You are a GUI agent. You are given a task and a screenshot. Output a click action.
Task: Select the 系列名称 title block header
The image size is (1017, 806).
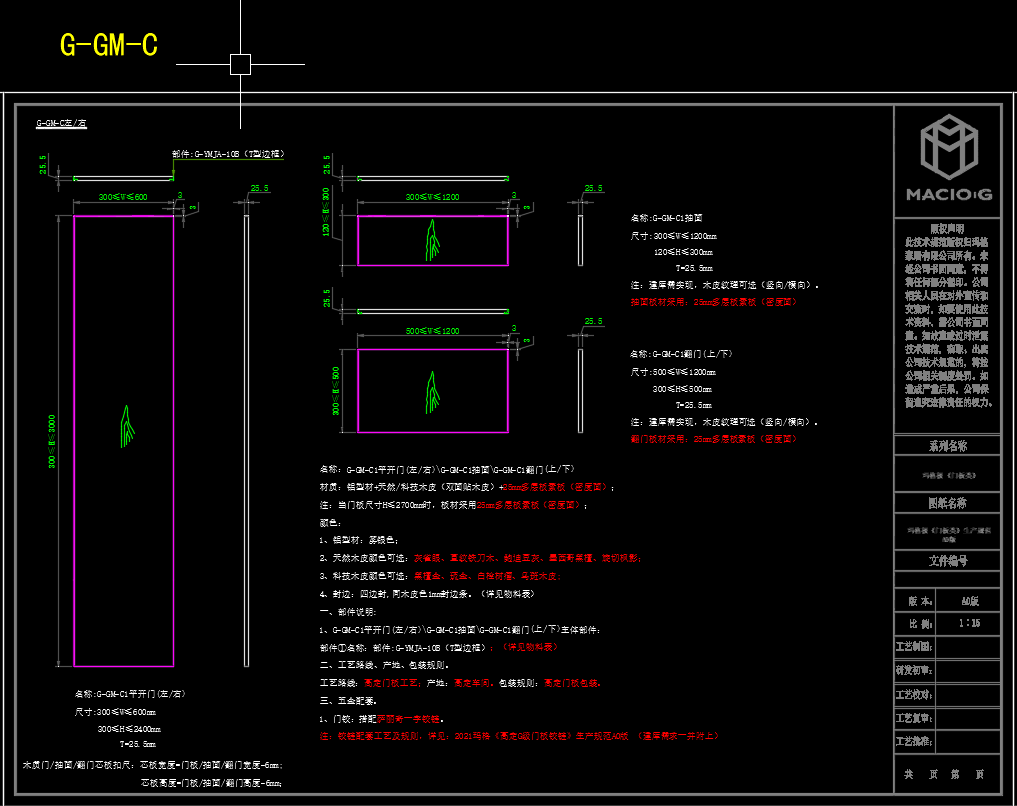tap(947, 446)
